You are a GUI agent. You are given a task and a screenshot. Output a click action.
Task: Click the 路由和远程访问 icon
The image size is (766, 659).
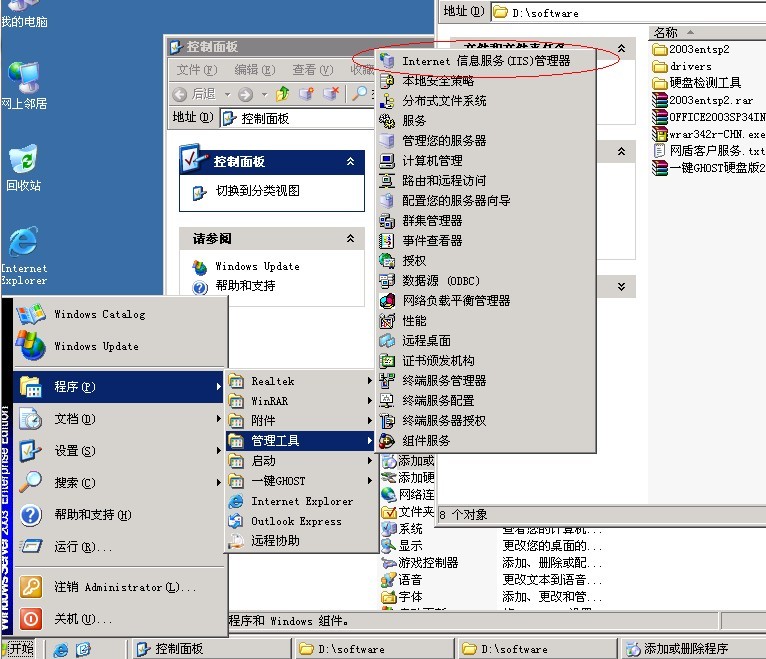387,181
